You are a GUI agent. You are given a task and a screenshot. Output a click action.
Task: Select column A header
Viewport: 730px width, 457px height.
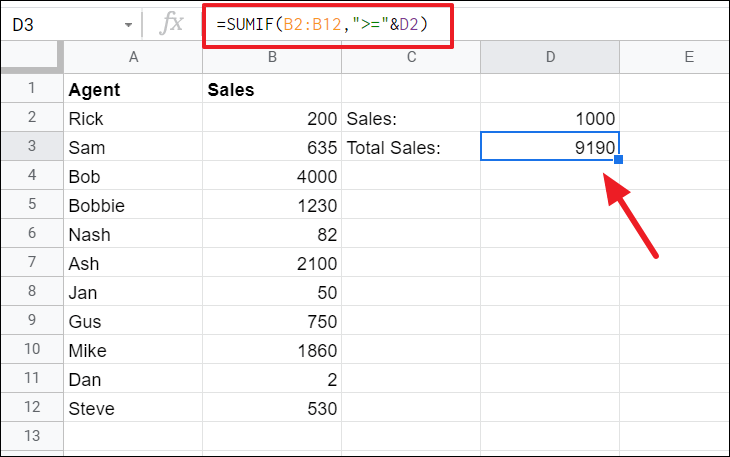[133, 58]
